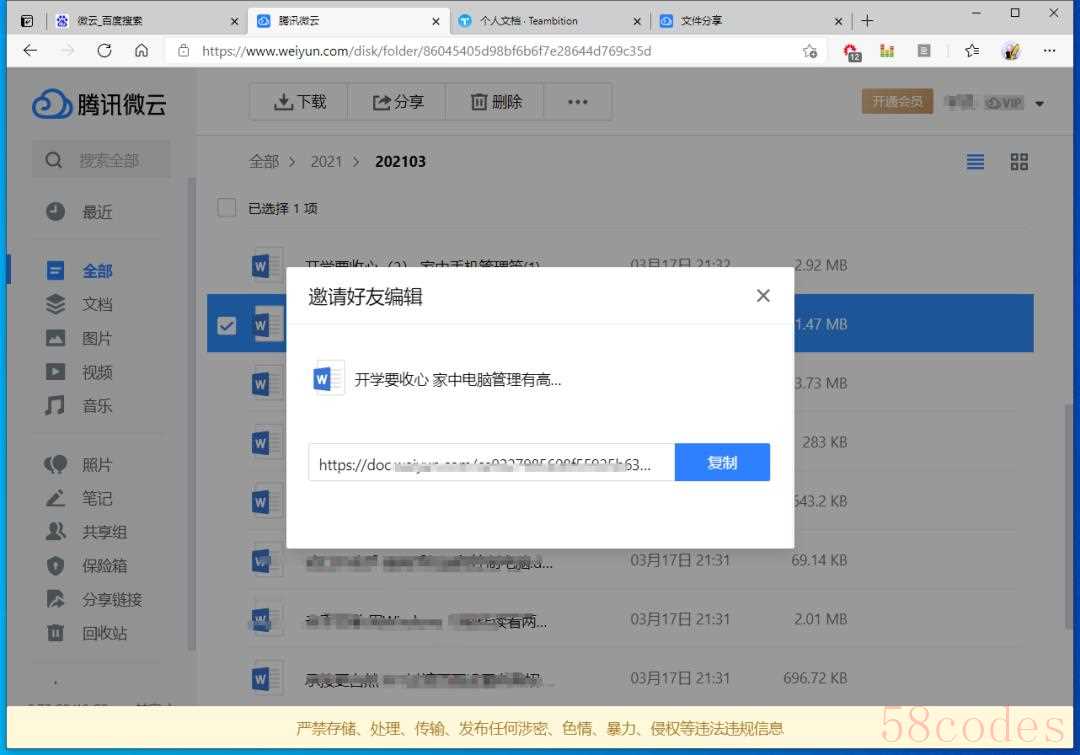The height and width of the screenshot is (755, 1080).
Task: Open the 图片 pictures category
Action: point(97,339)
